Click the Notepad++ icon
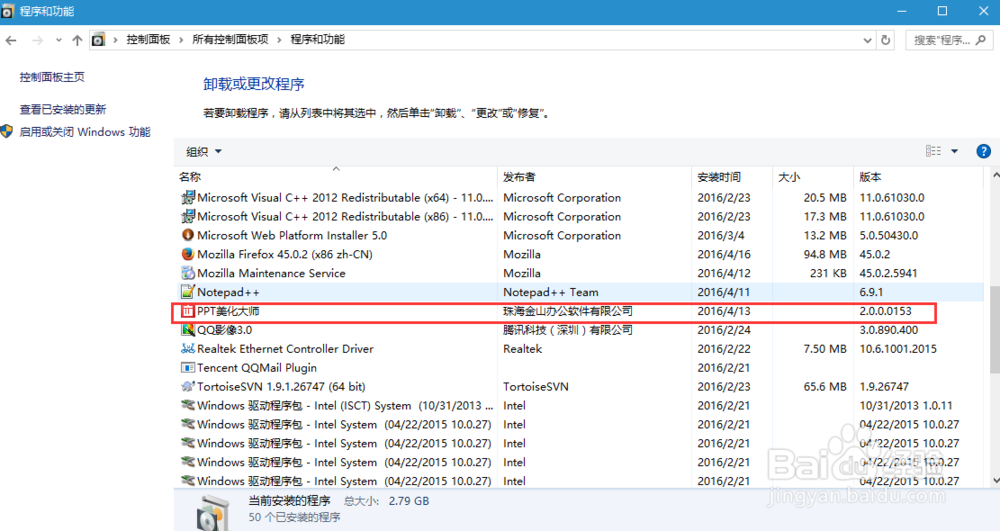This screenshot has height=531, width=1000. click(188, 292)
